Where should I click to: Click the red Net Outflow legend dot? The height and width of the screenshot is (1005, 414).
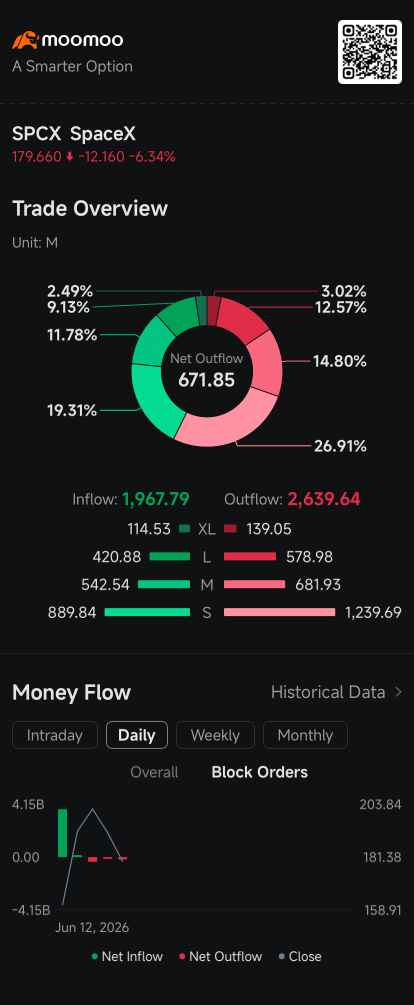pyautogui.click(x=182, y=957)
